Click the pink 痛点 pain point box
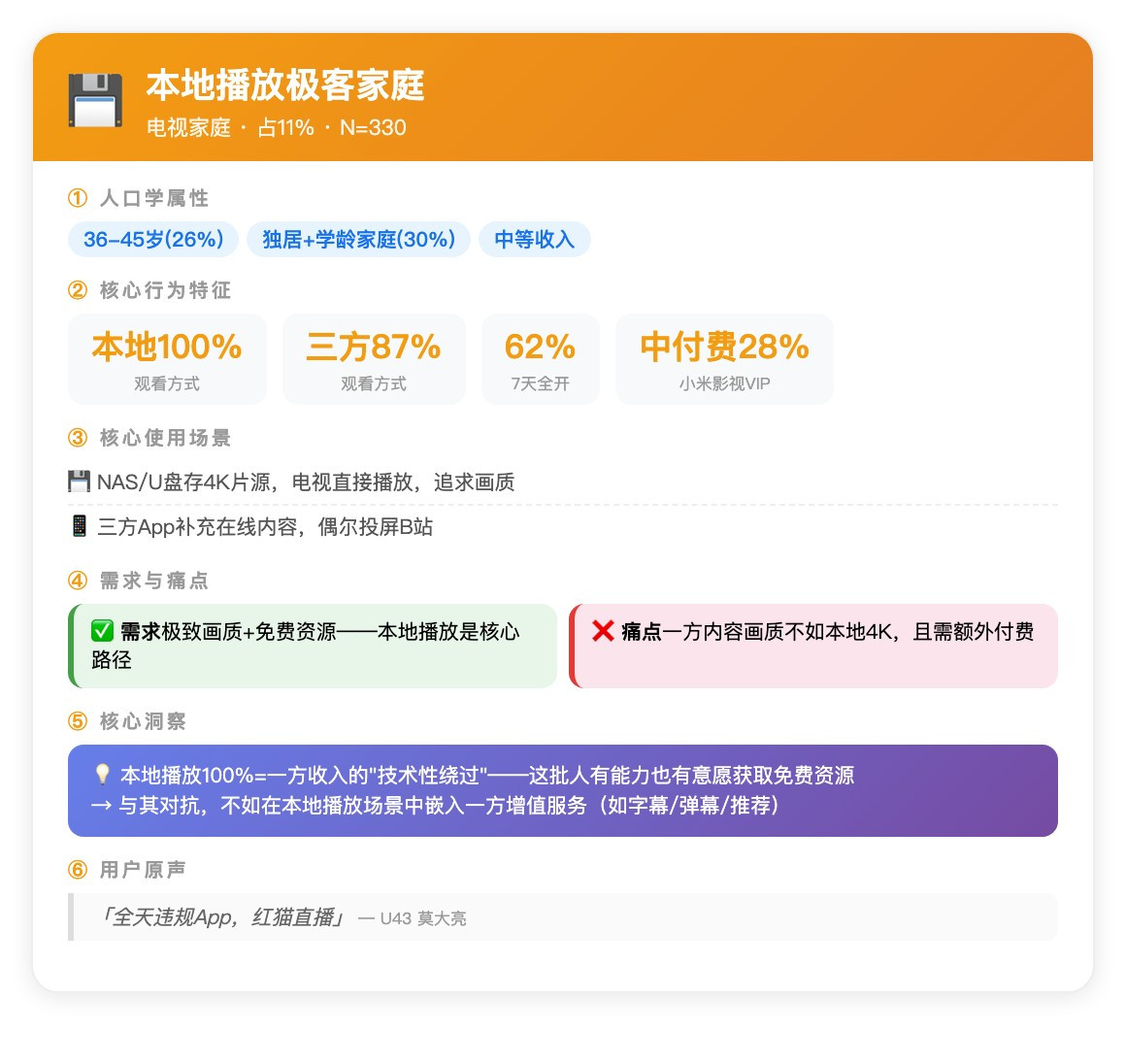Screen dimensions: 1126x1064 pyautogui.click(x=813, y=646)
